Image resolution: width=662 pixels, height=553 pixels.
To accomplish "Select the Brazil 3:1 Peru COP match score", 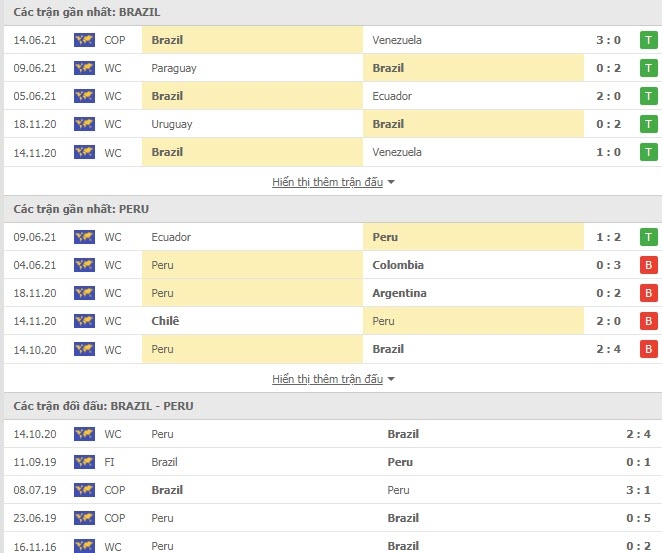I will [x=638, y=490].
